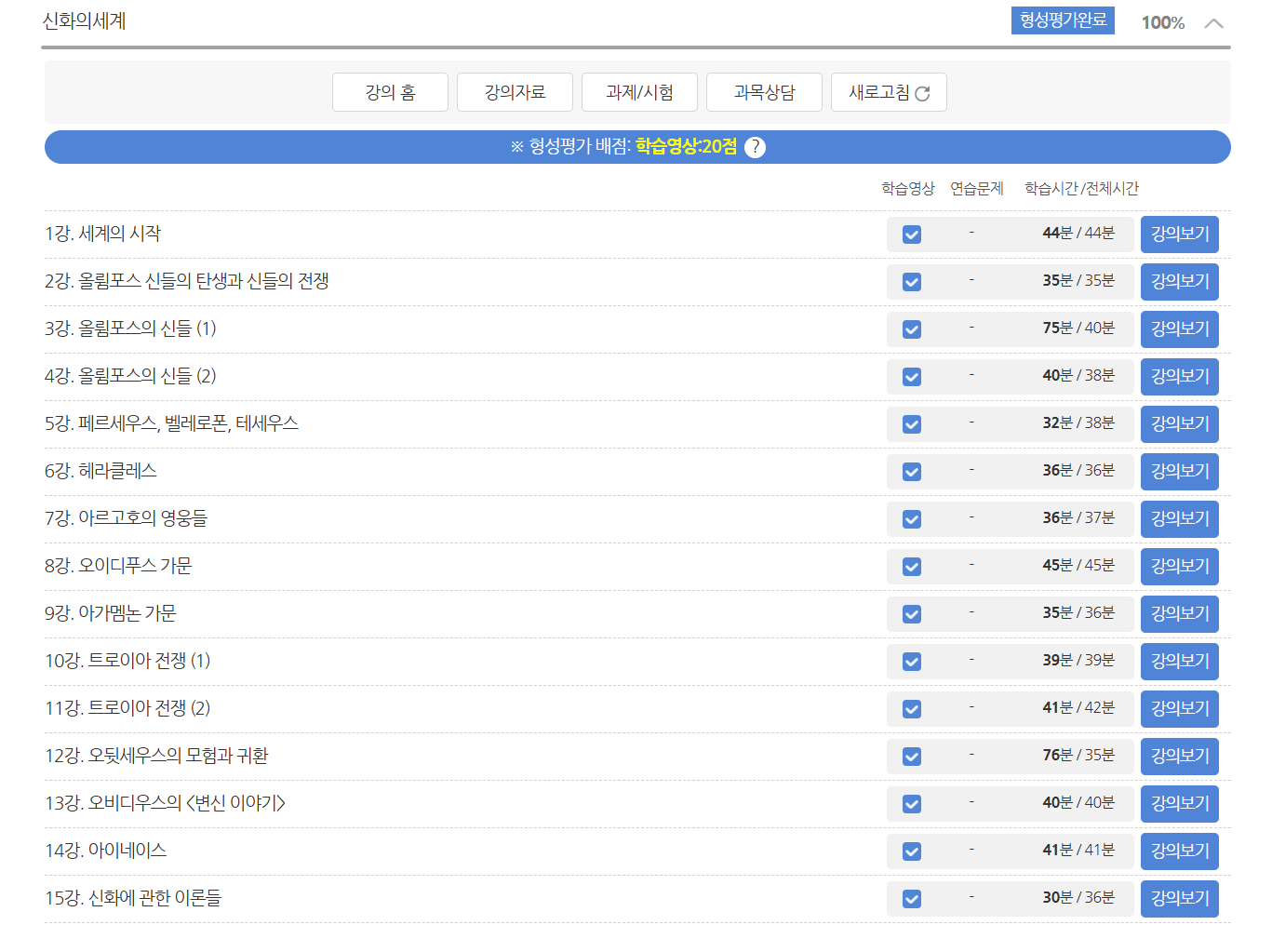Click the 학습시간/전체시간 column header

1082,189
